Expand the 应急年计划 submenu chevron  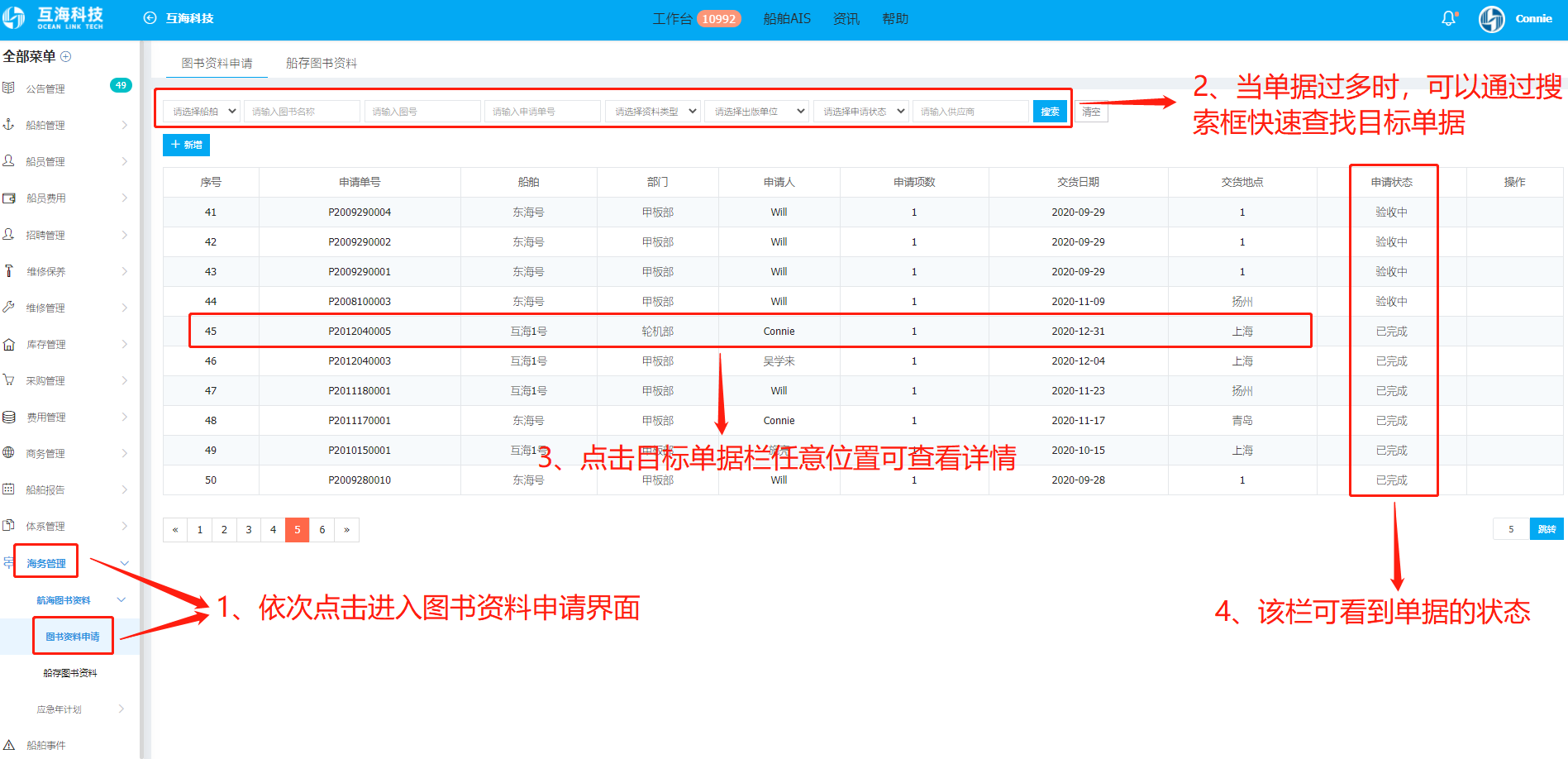122,709
